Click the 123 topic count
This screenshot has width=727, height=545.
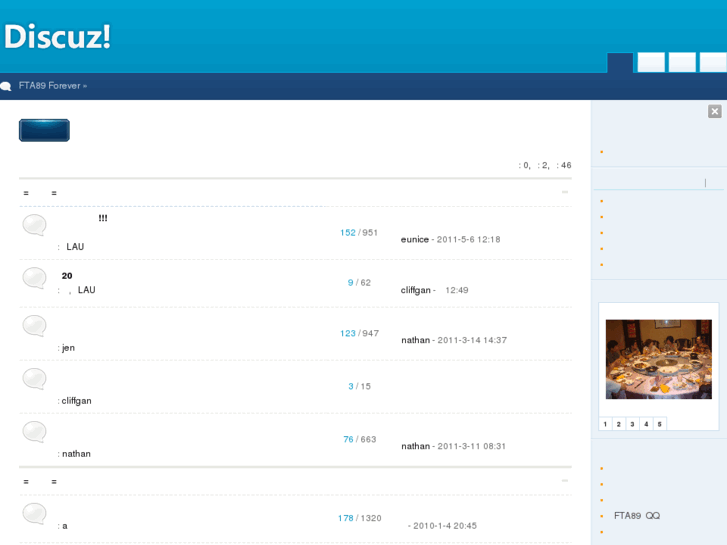(348, 333)
